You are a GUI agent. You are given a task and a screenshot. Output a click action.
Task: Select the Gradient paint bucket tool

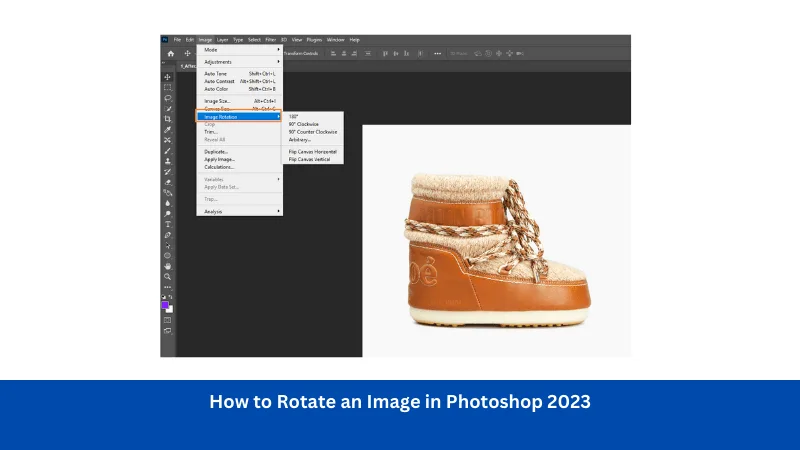pos(167,193)
